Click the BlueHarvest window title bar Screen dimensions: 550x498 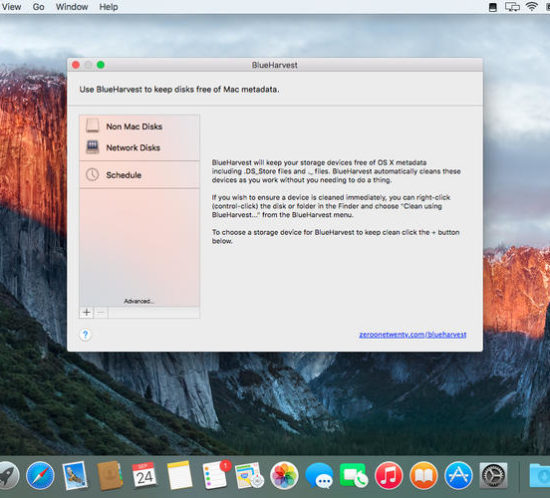pyautogui.click(x=275, y=65)
